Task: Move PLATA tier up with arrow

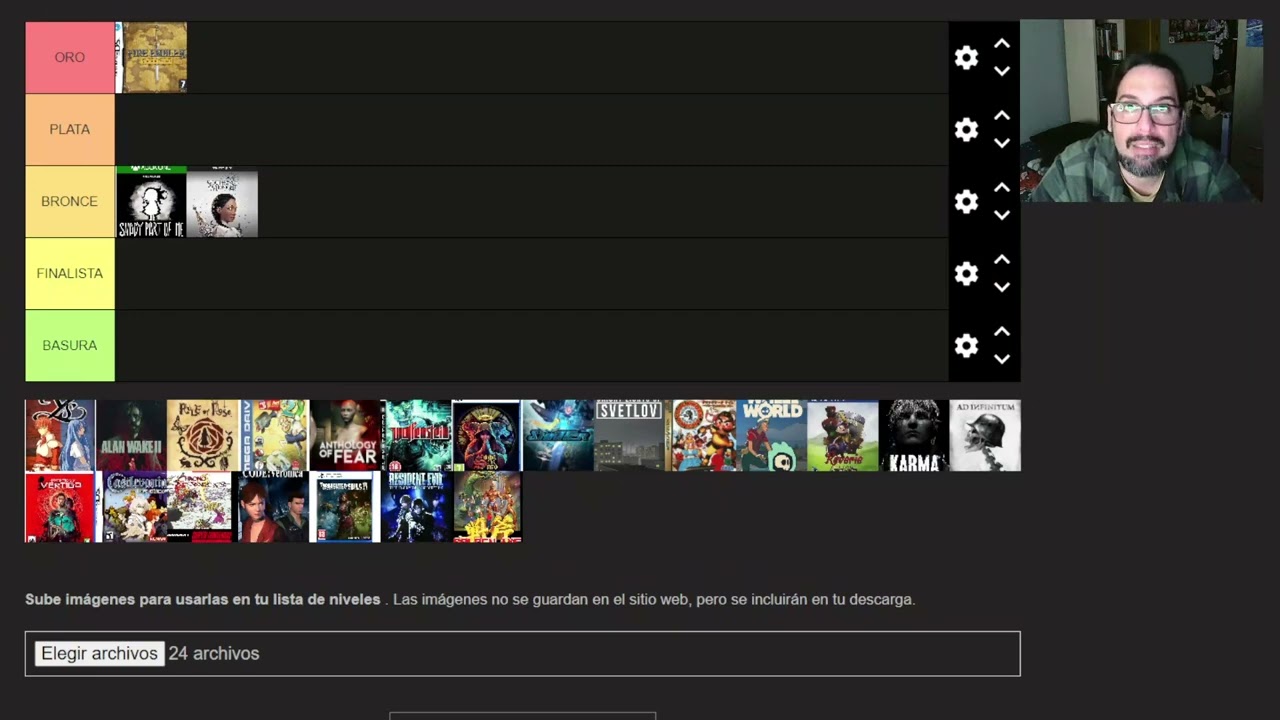Action: coord(1001,116)
